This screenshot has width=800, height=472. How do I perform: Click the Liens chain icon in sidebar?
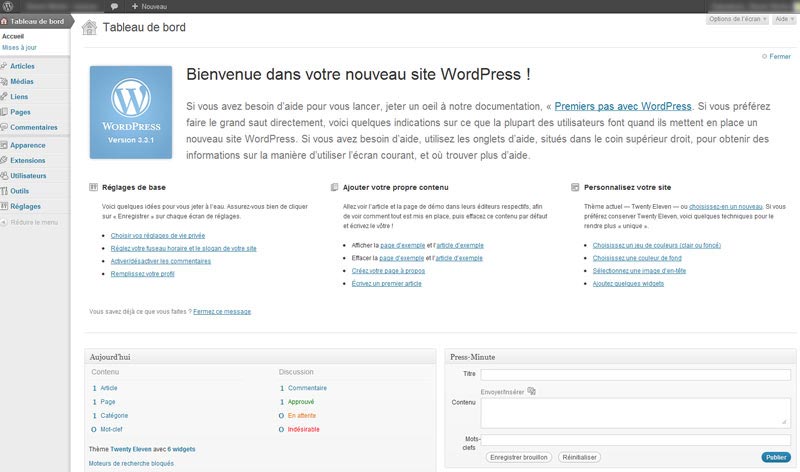point(4,96)
